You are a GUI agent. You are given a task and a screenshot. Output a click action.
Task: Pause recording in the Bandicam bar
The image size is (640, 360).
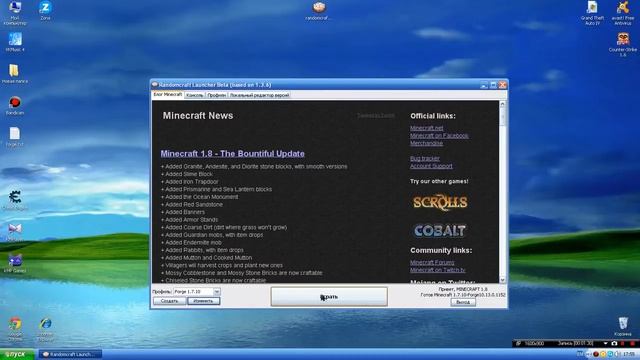click(622, 343)
